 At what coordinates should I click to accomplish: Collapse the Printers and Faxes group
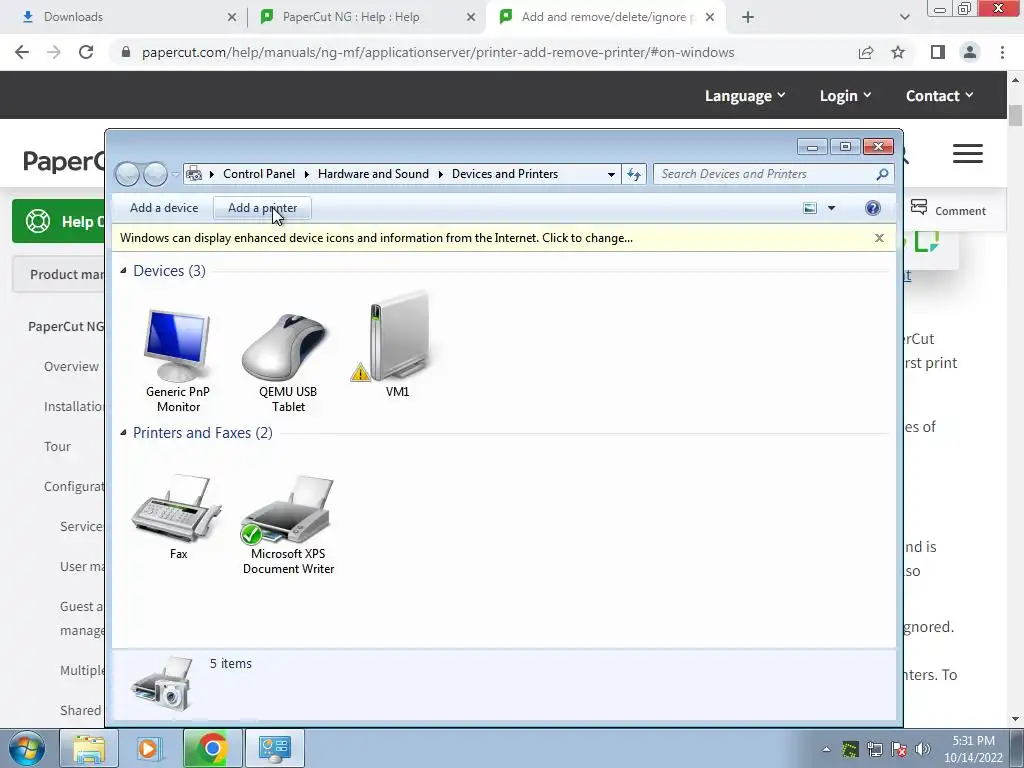[x=123, y=432]
